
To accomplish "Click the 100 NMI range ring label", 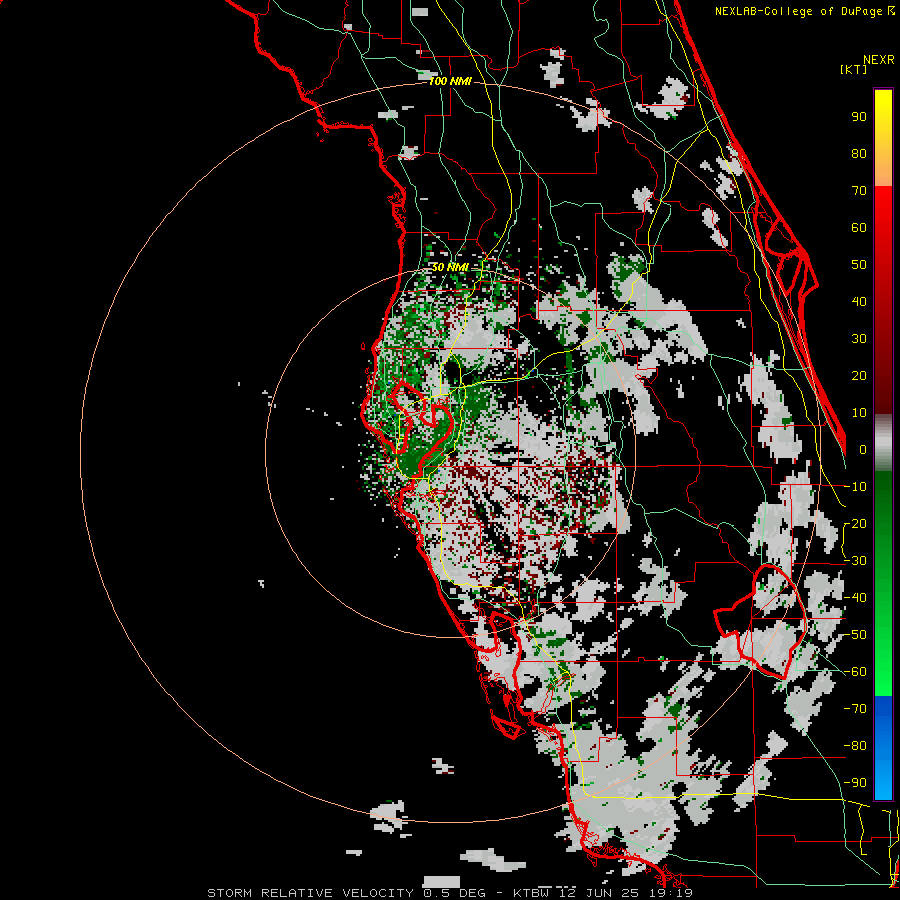I will pyautogui.click(x=450, y=82).
